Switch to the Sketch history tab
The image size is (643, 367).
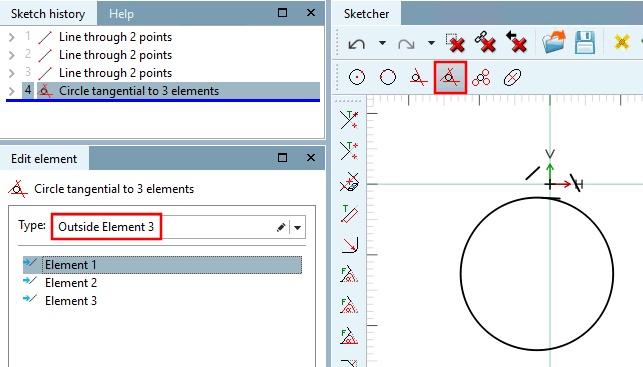pyautogui.click(x=48, y=14)
